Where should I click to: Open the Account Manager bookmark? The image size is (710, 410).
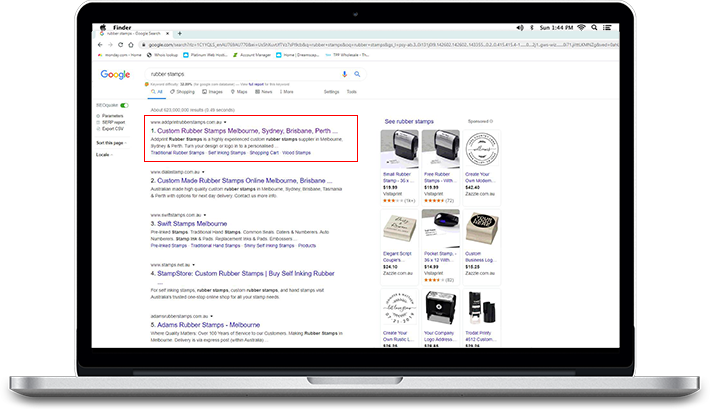pos(251,55)
